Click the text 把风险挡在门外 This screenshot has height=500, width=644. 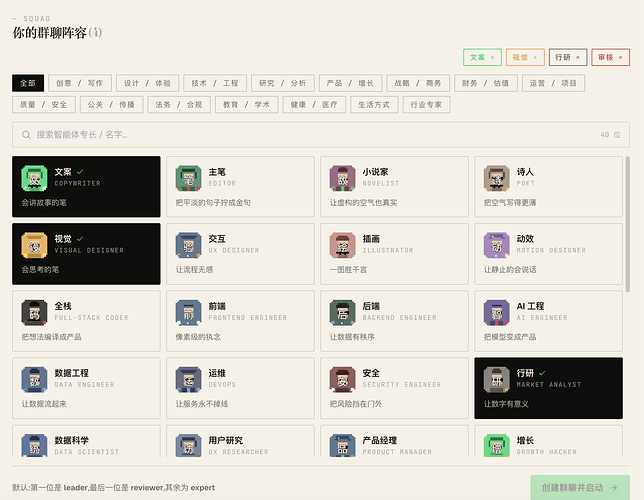click(x=356, y=404)
